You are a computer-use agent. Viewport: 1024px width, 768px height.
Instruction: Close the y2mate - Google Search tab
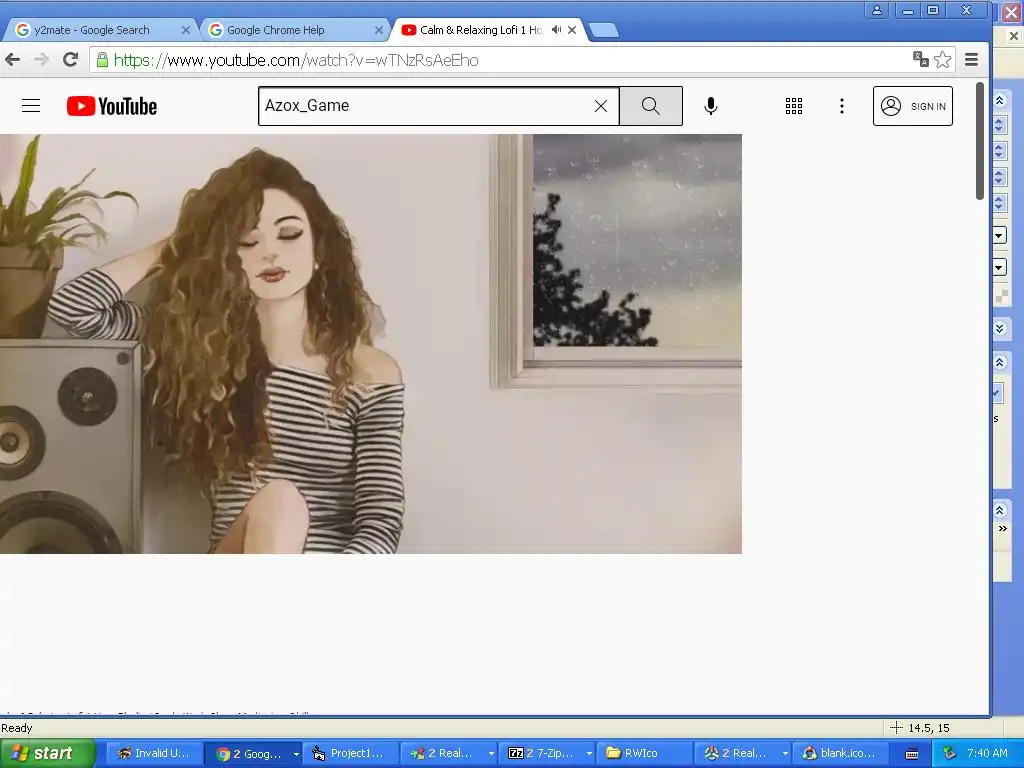185,30
